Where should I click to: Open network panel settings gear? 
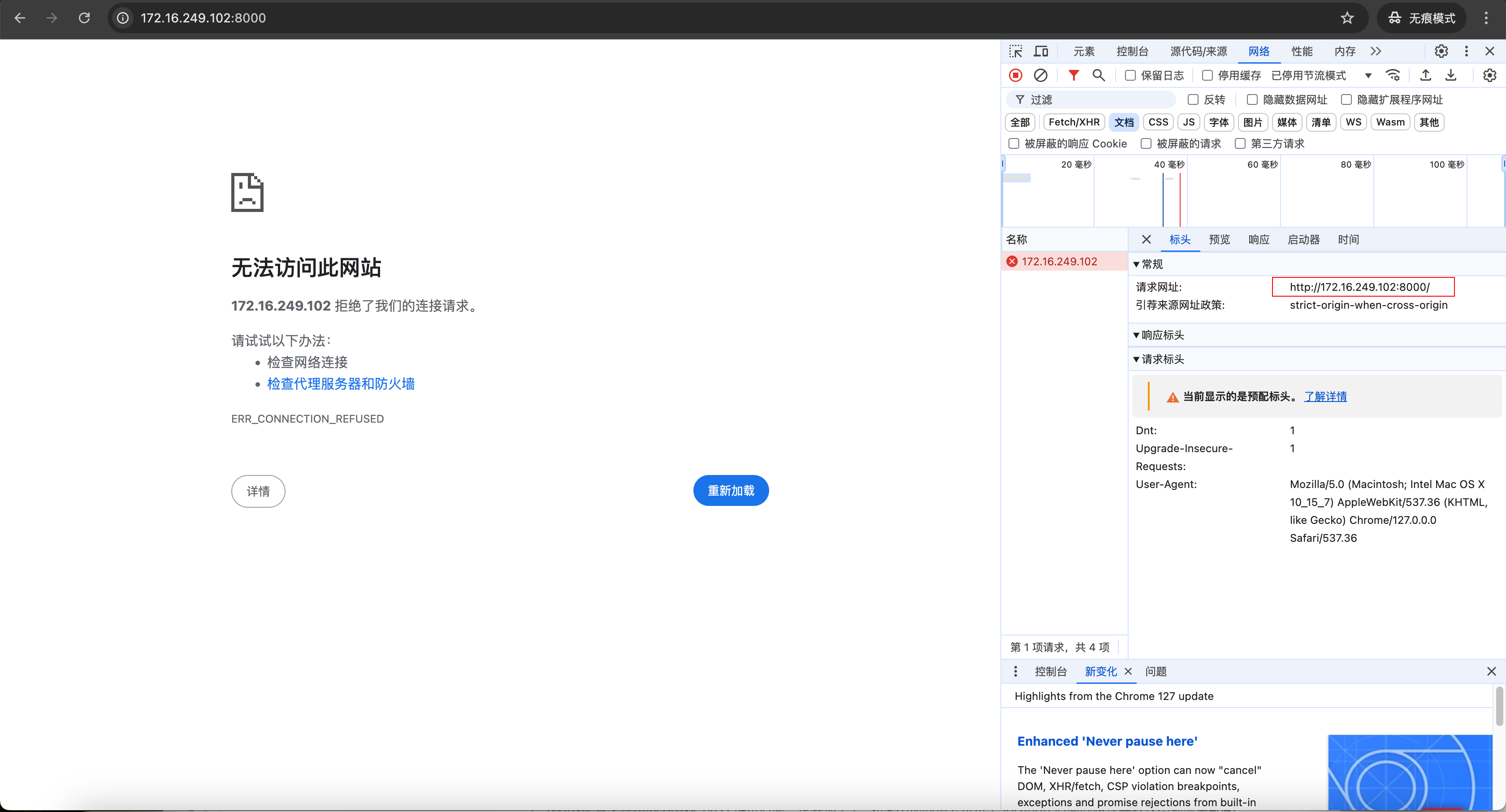pos(1489,75)
